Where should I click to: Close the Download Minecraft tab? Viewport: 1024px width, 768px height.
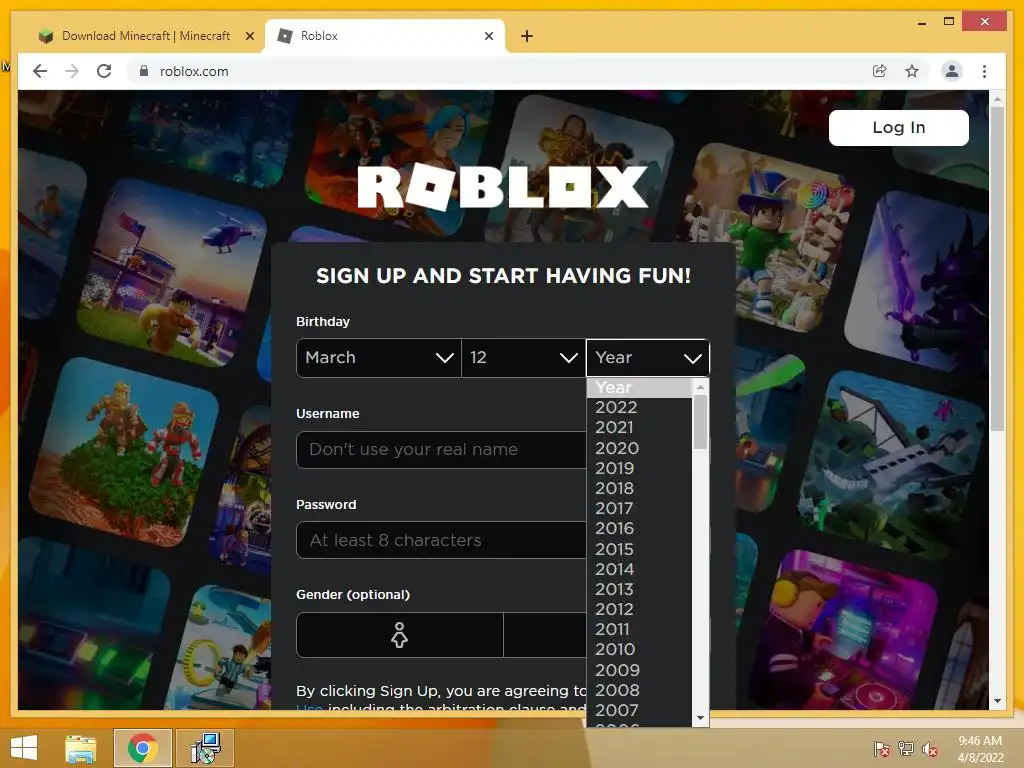(249, 36)
